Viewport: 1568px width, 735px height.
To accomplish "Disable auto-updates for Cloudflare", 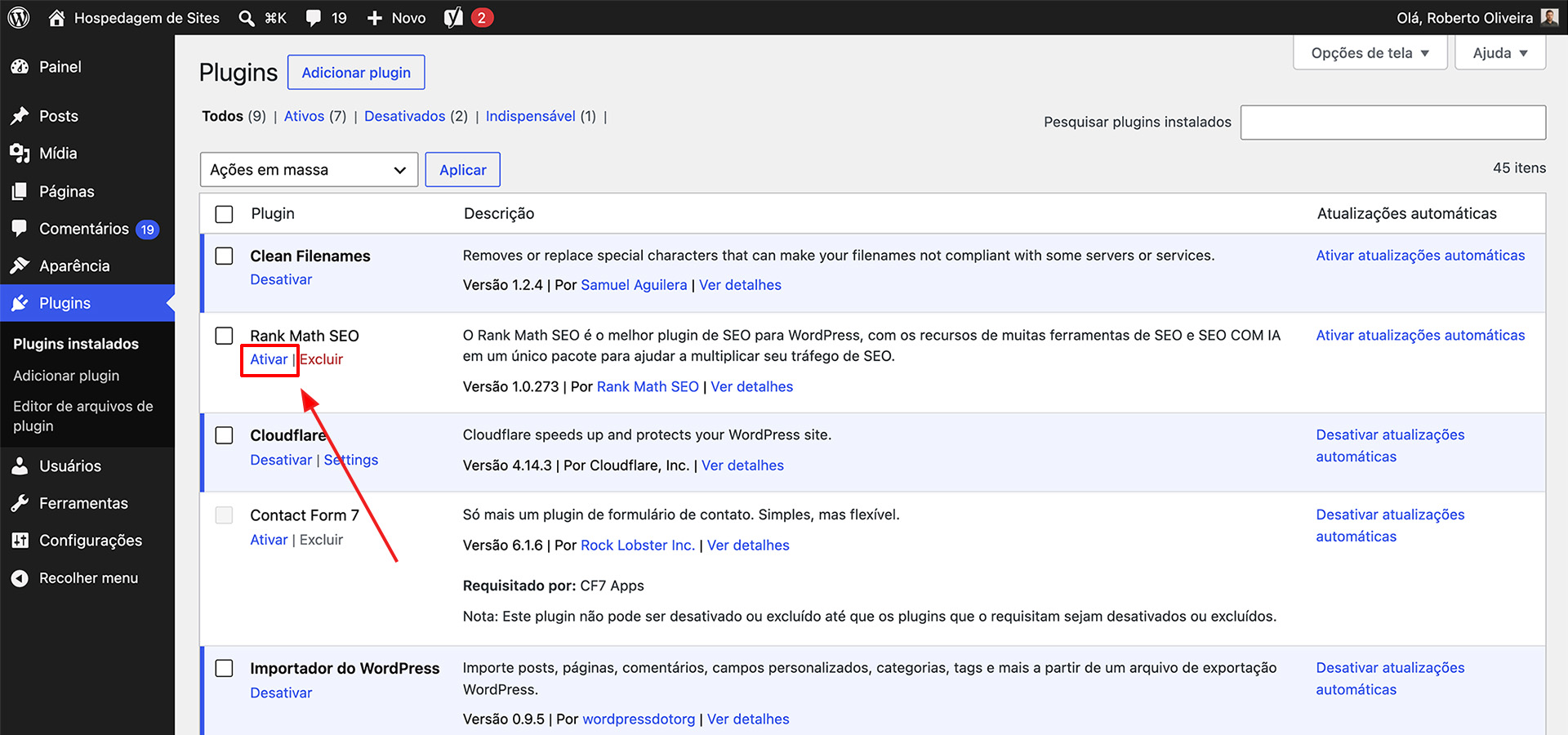I will pos(1390,446).
